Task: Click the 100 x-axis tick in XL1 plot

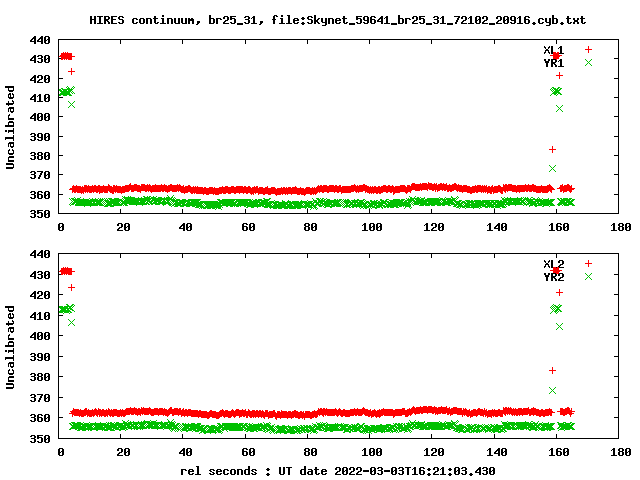Action: [371, 227]
